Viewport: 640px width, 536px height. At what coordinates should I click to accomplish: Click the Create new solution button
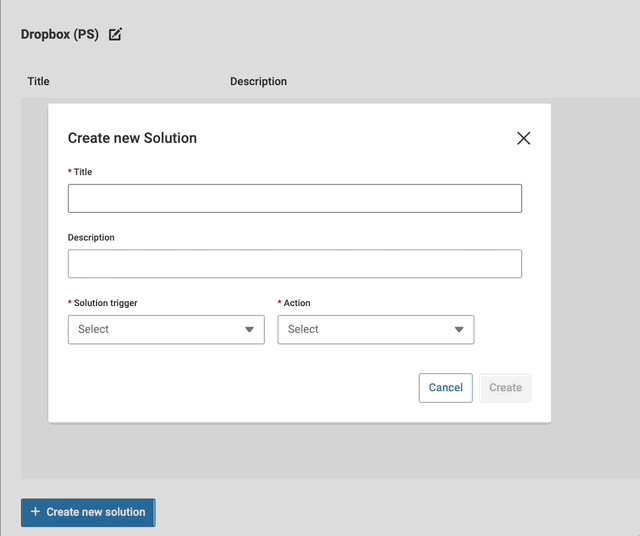[x=88, y=512]
